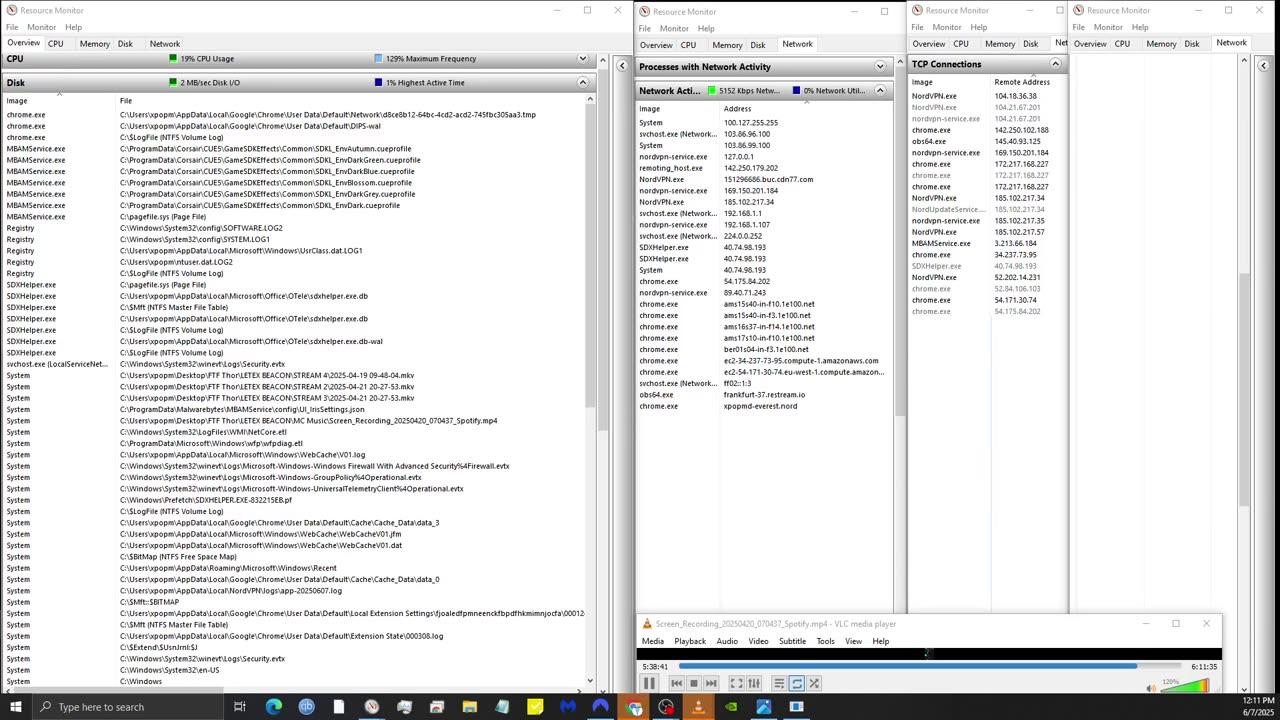The height and width of the screenshot is (720, 1280).
Task: Show graph pane arrow in fourth Resource Monitor
Action: pyautogui.click(x=1263, y=66)
